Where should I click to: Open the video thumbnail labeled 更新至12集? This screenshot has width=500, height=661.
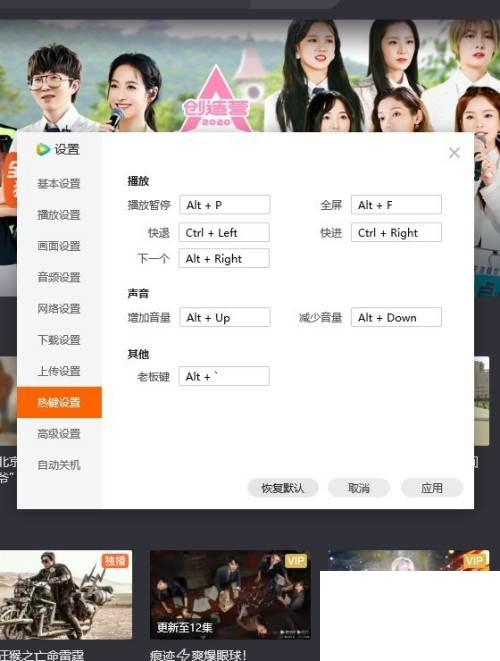[x=230, y=594]
